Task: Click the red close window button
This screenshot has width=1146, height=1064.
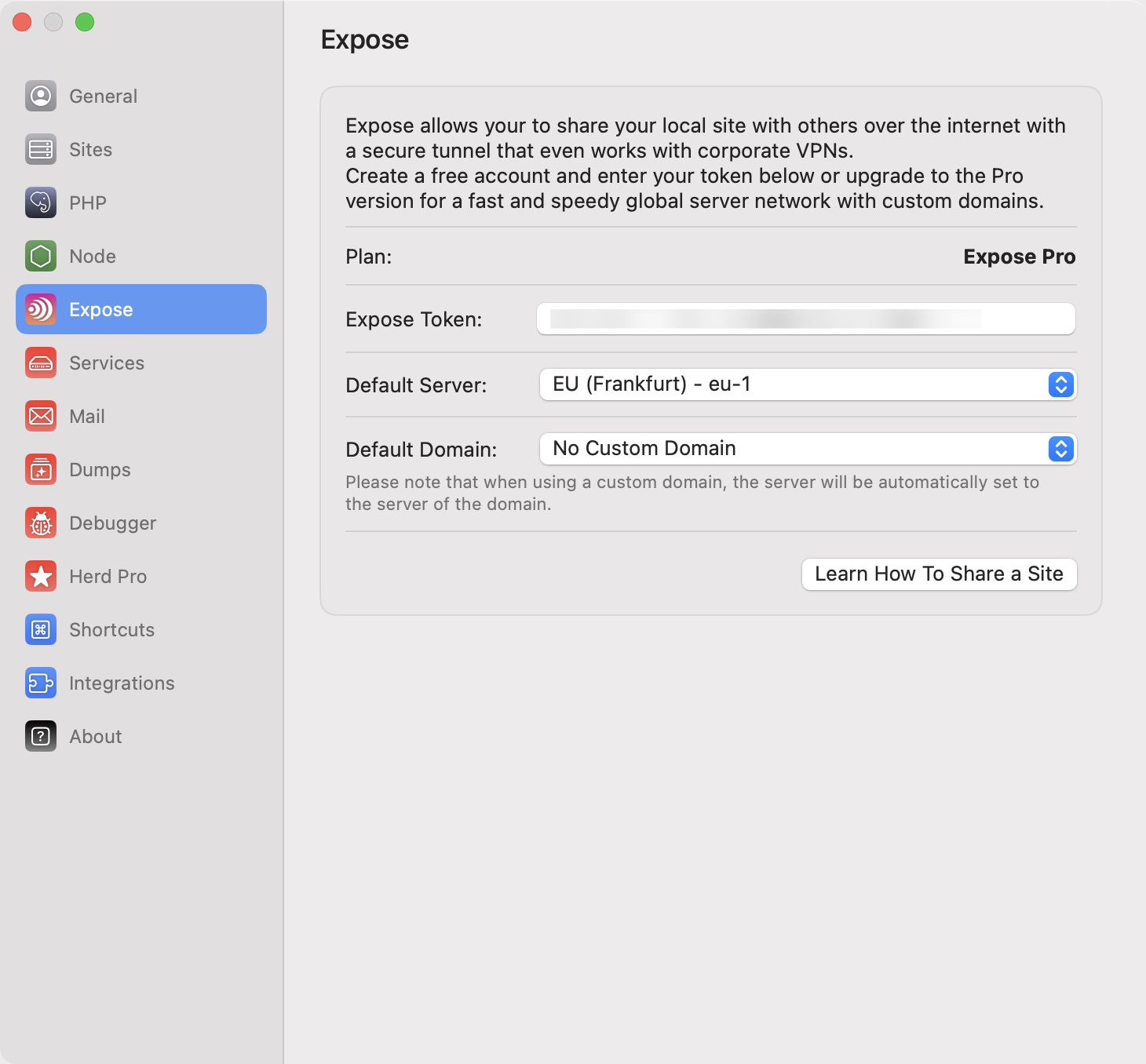Action: coord(22,22)
